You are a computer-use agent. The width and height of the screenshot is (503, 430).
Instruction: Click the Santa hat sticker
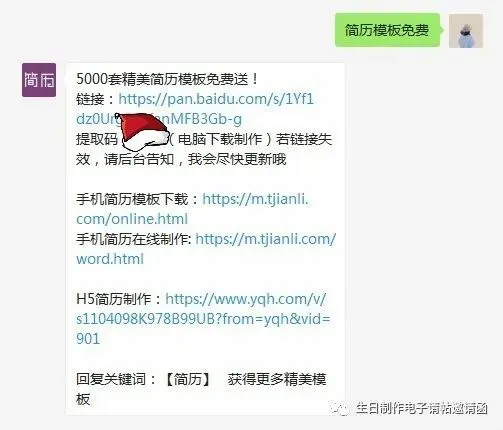[x=143, y=132]
